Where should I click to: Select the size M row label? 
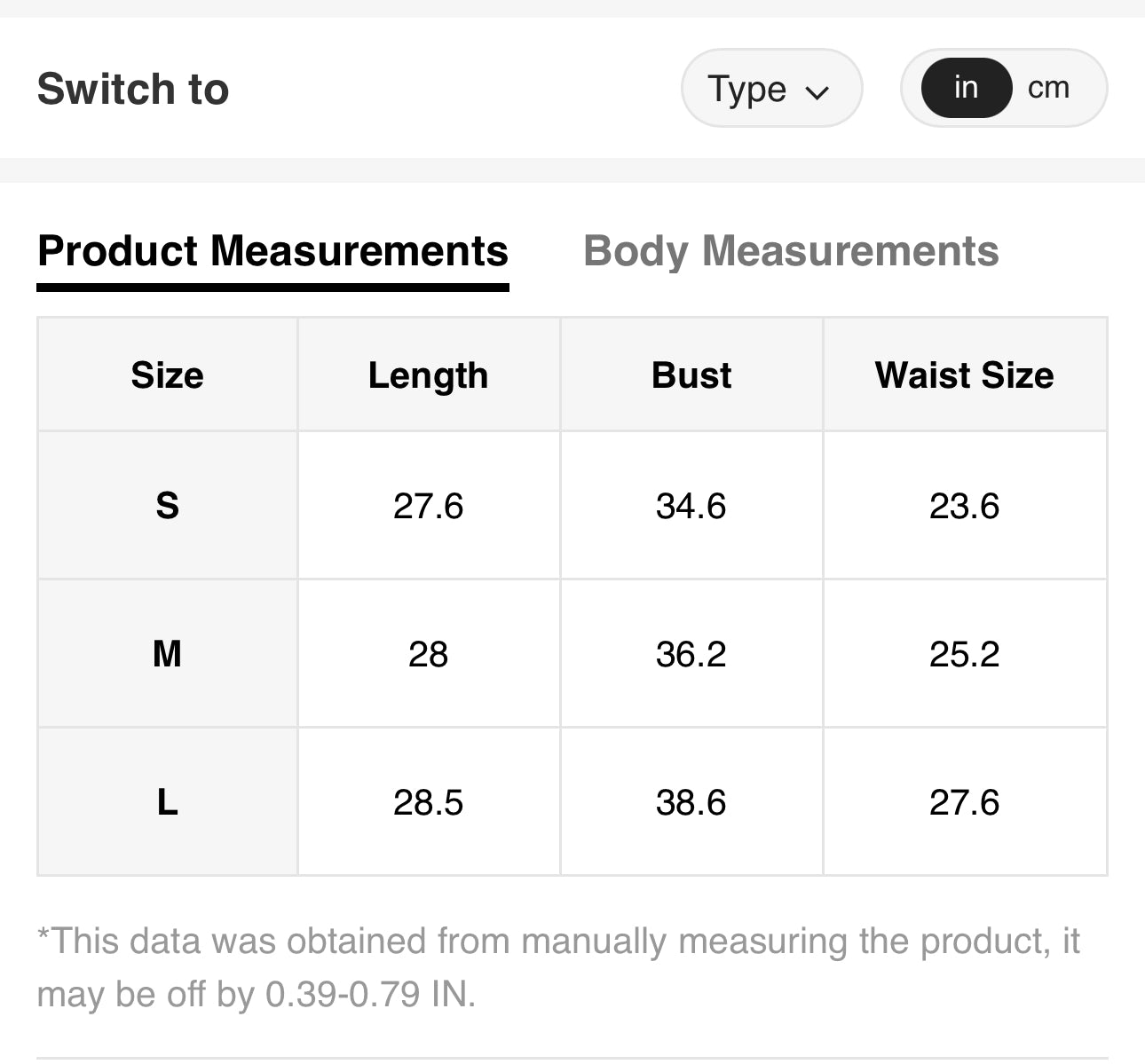point(167,654)
